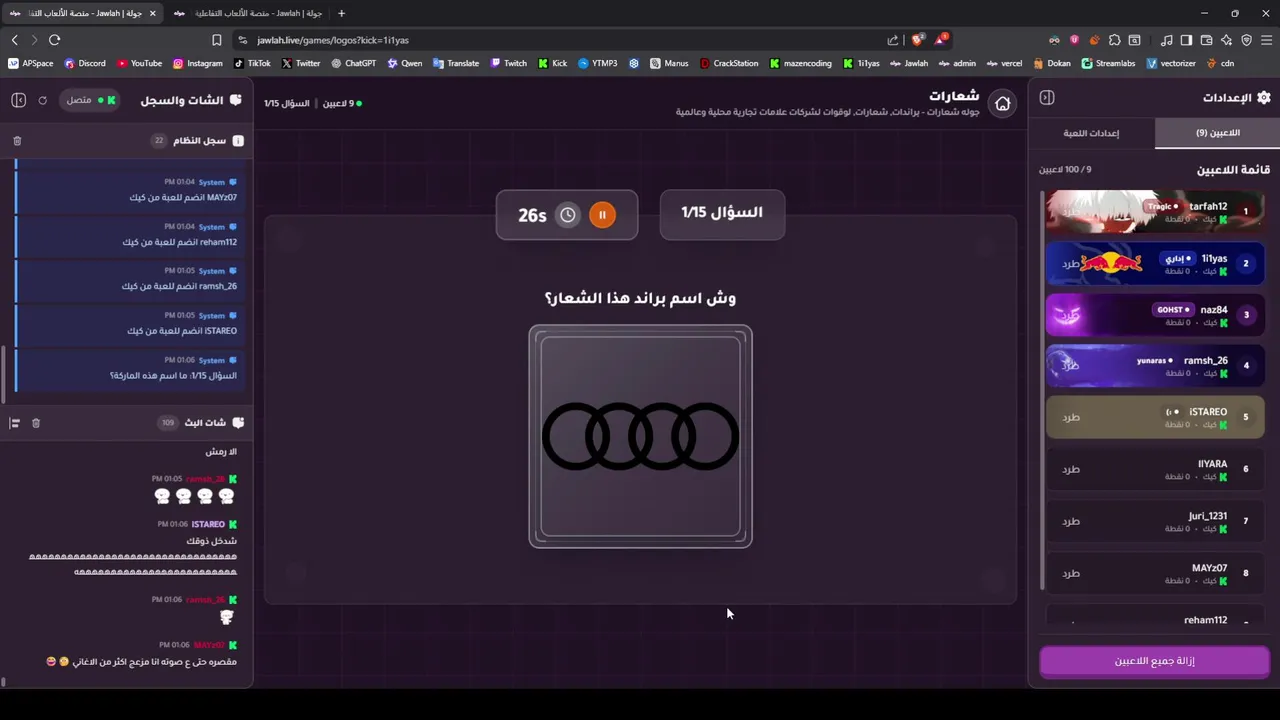Click the connected status badge متصل
This screenshot has height=720, width=1280.
pyautogui.click(x=91, y=100)
